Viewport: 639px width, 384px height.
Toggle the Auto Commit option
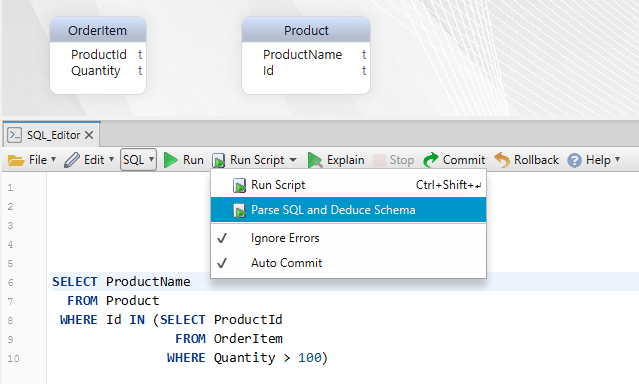[348, 263]
